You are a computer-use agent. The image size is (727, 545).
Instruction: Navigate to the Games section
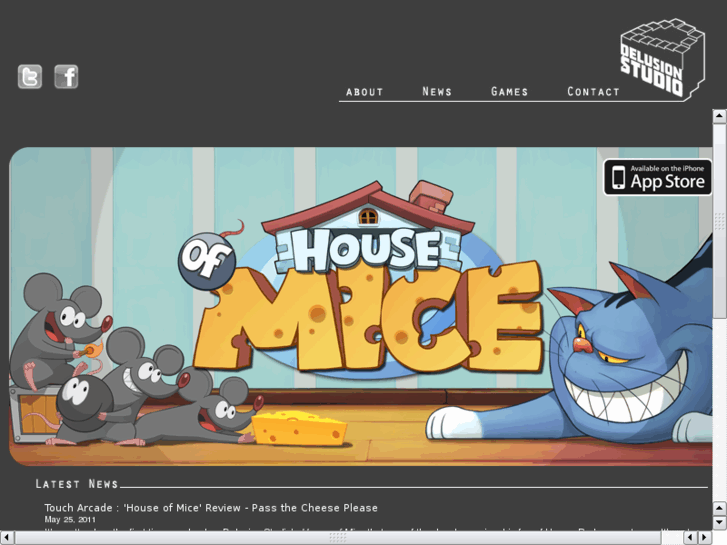pos(510,91)
